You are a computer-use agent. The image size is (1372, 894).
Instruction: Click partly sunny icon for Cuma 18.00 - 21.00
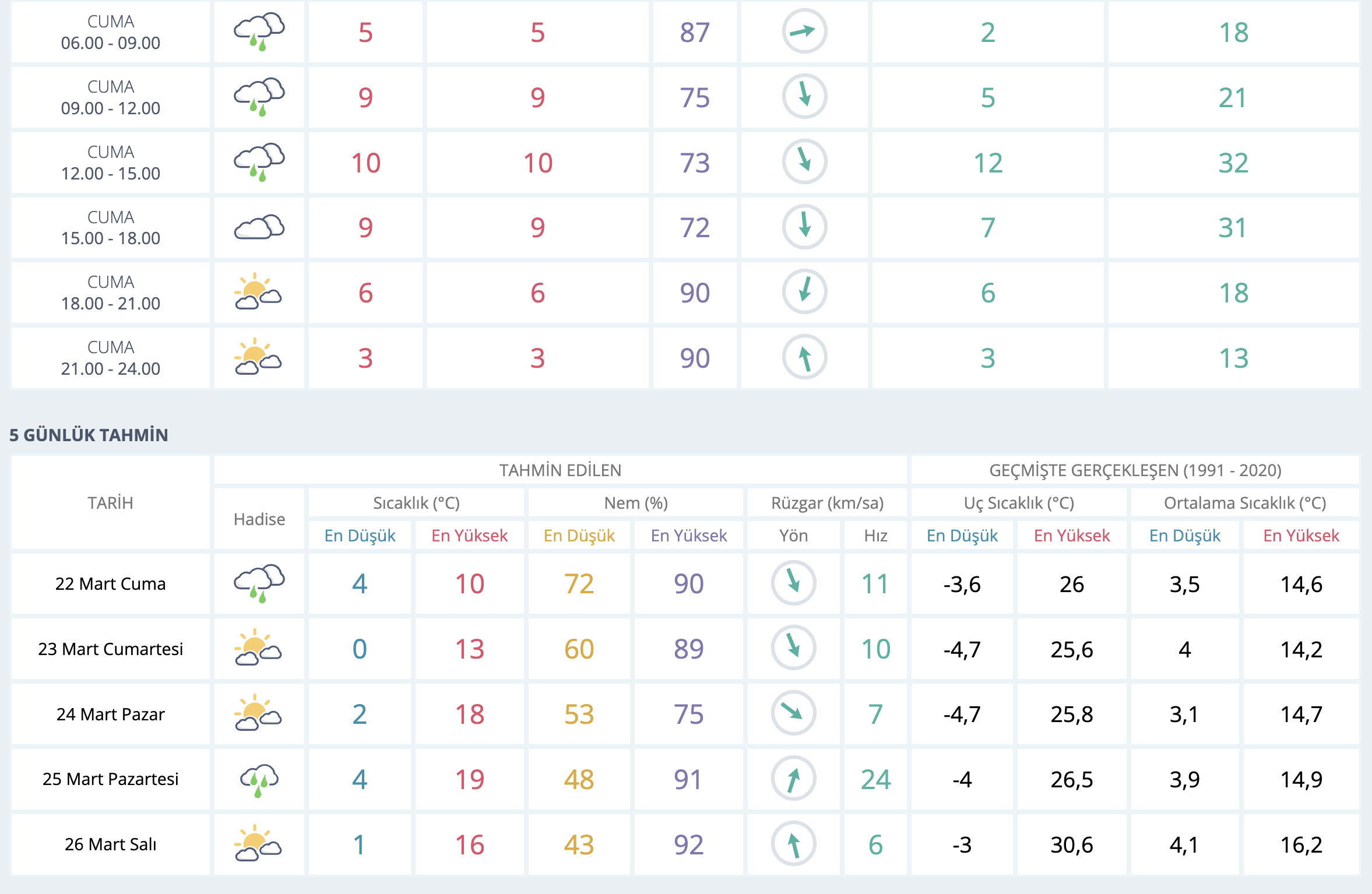(x=258, y=292)
